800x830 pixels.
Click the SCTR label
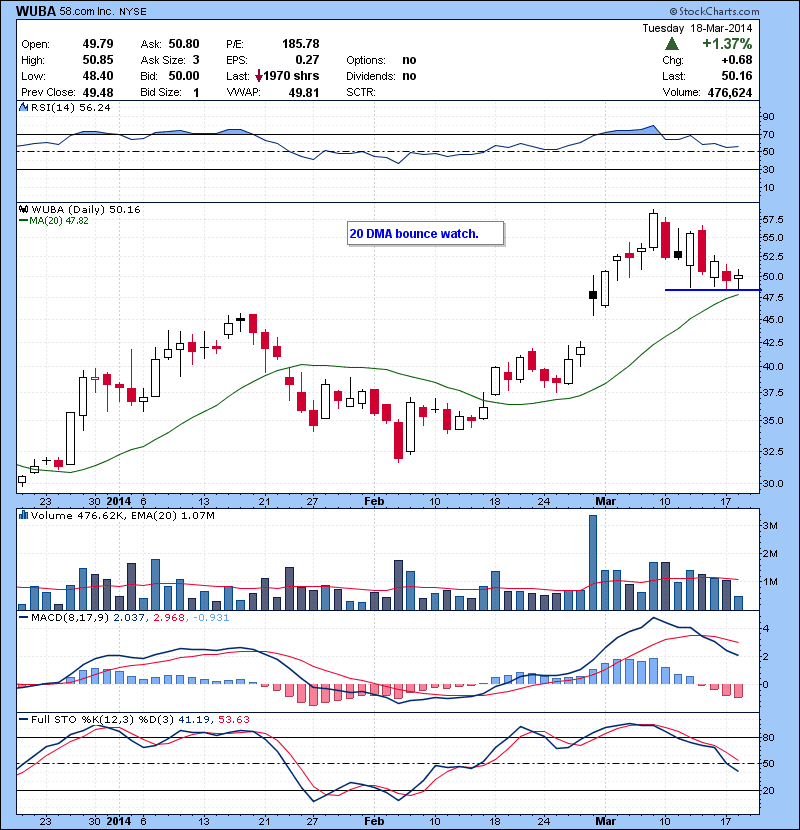[361, 93]
